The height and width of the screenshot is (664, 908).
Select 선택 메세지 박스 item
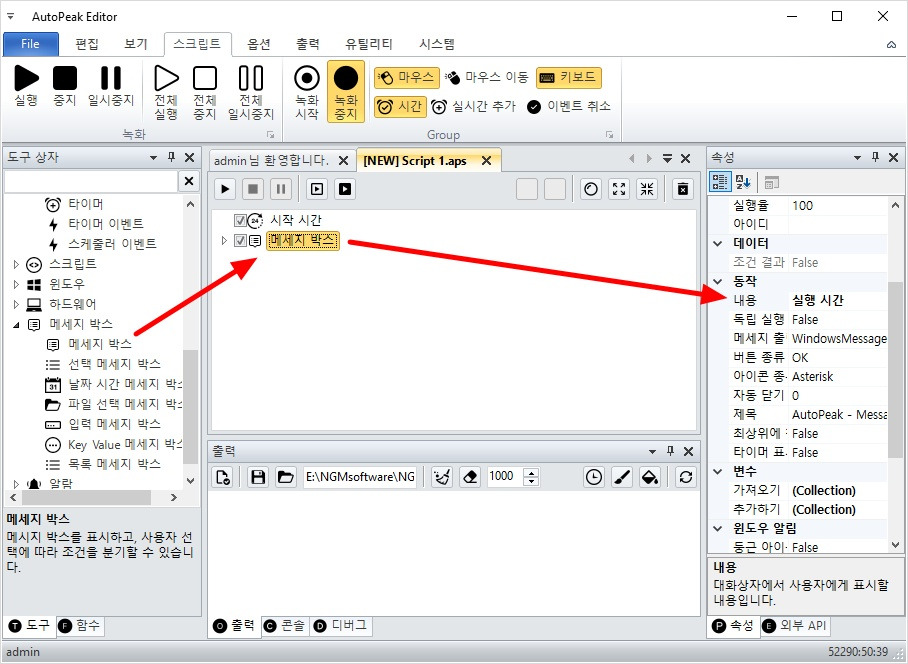pyautogui.click(x=114, y=364)
